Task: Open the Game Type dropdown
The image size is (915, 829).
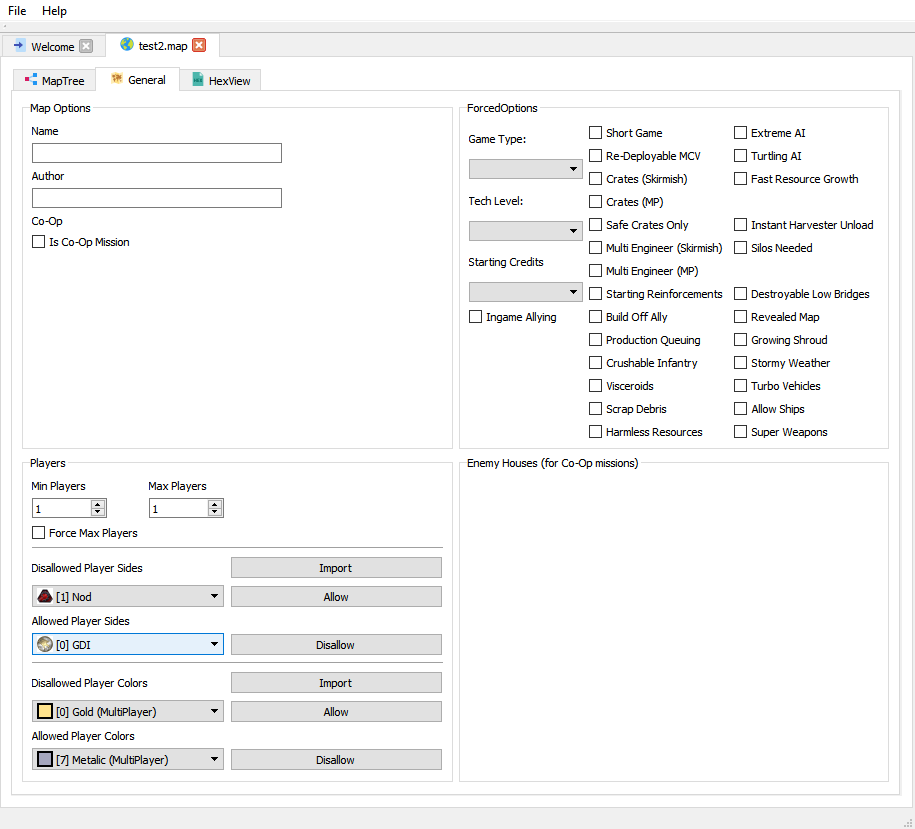Action: tap(526, 169)
